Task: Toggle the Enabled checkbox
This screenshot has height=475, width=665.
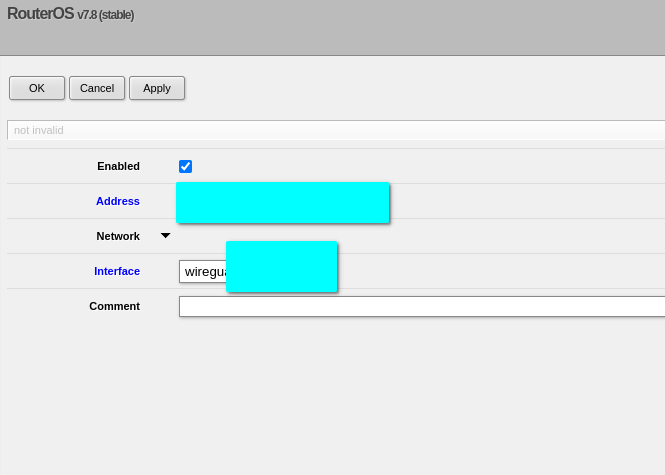Action: click(x=185, y=166)
